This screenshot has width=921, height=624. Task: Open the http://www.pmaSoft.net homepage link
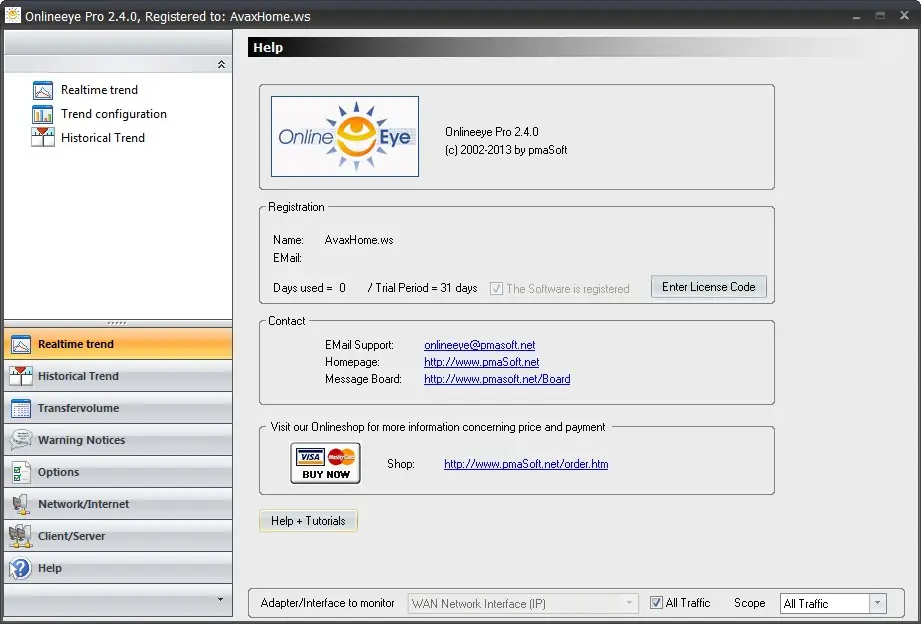[482, 362]
